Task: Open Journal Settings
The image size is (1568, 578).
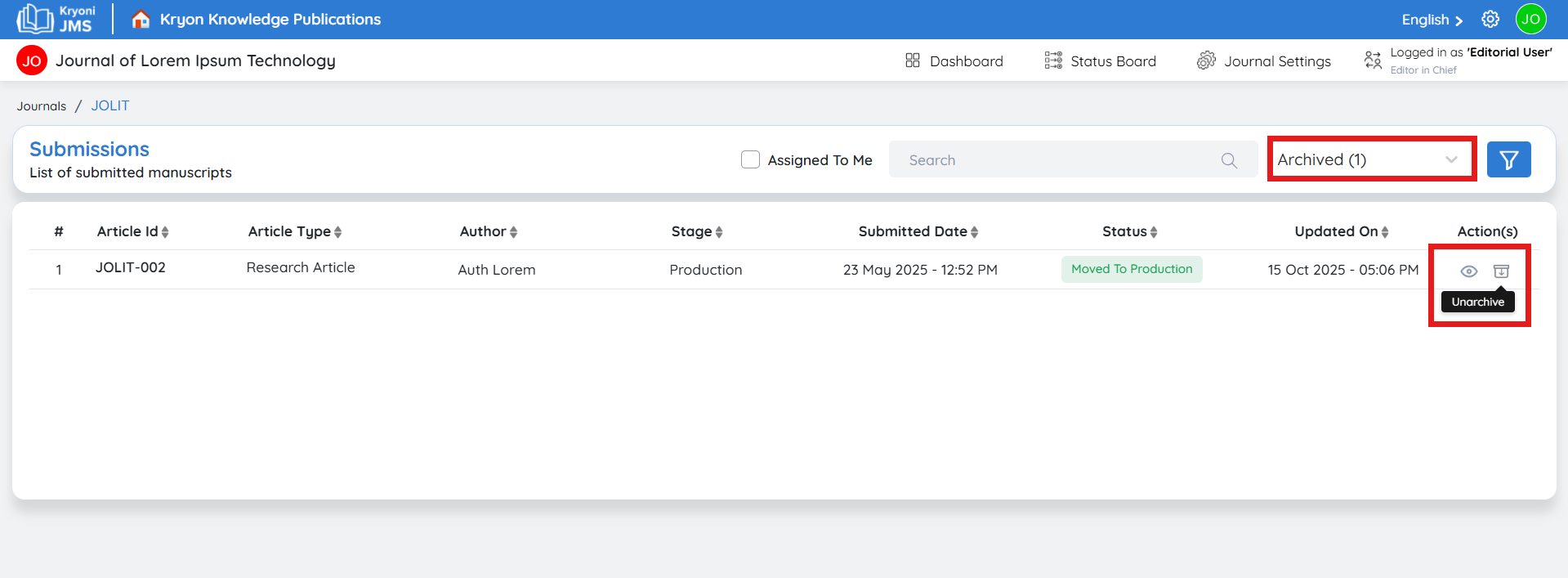Action: coord(1264,60)
